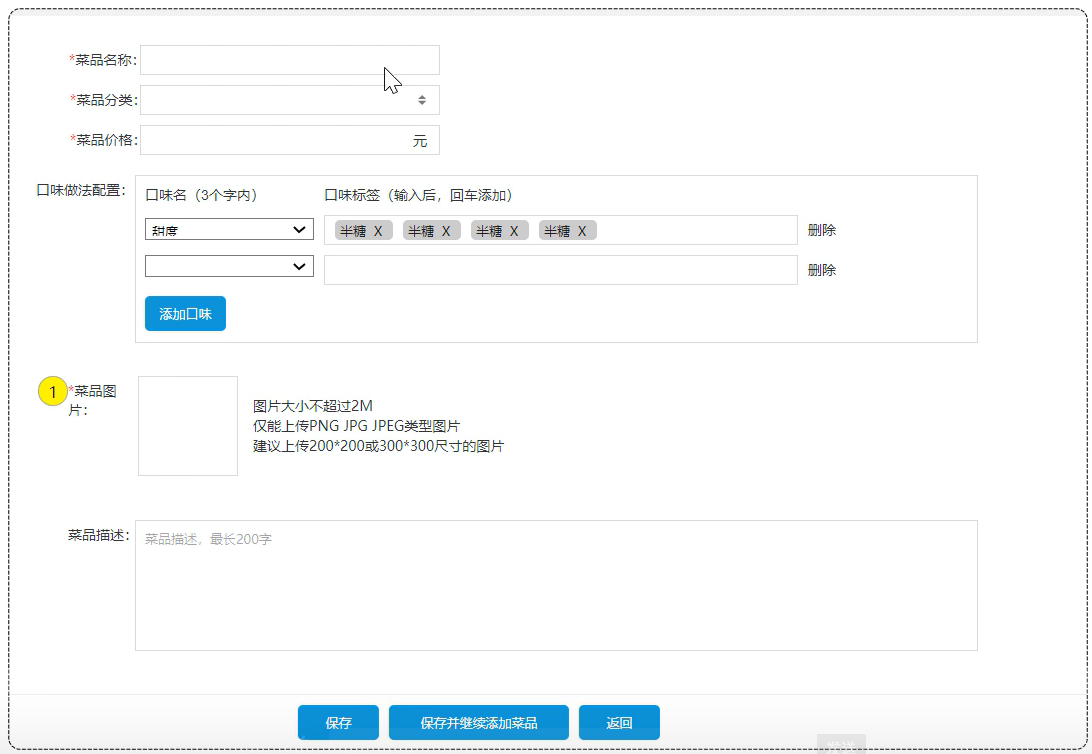Open the empty second flavor name dropdown

point(229,266)
